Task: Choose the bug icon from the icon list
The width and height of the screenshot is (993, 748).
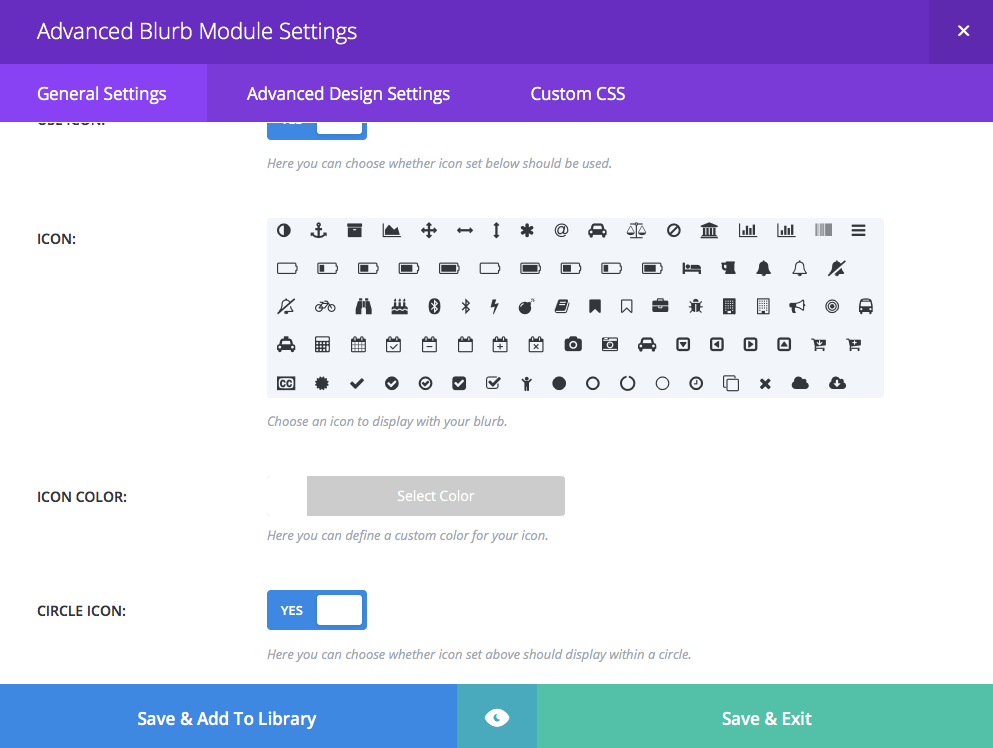Action: 694,306
